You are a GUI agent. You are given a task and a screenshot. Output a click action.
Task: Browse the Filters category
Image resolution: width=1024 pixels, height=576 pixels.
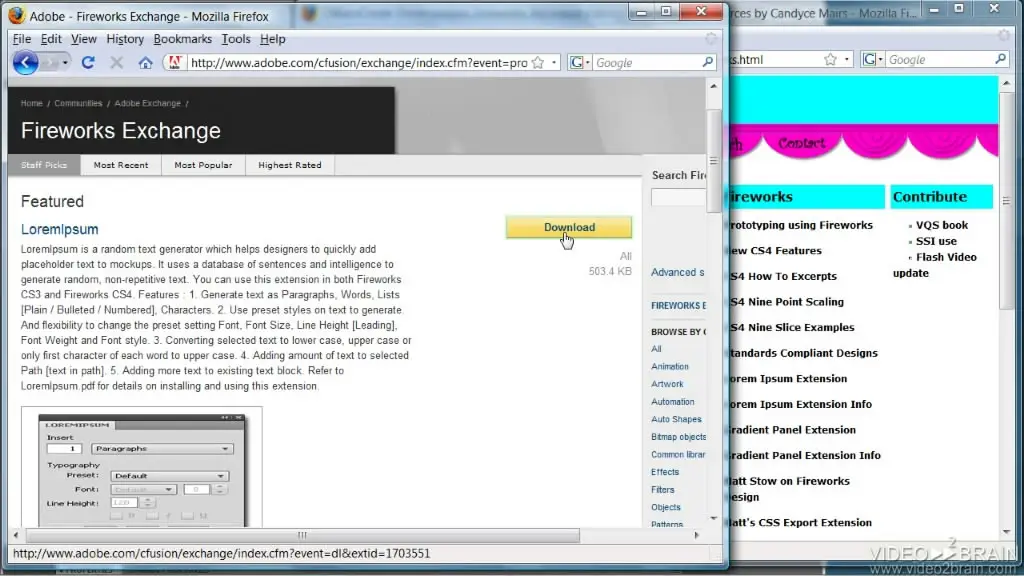coord(662,490)
